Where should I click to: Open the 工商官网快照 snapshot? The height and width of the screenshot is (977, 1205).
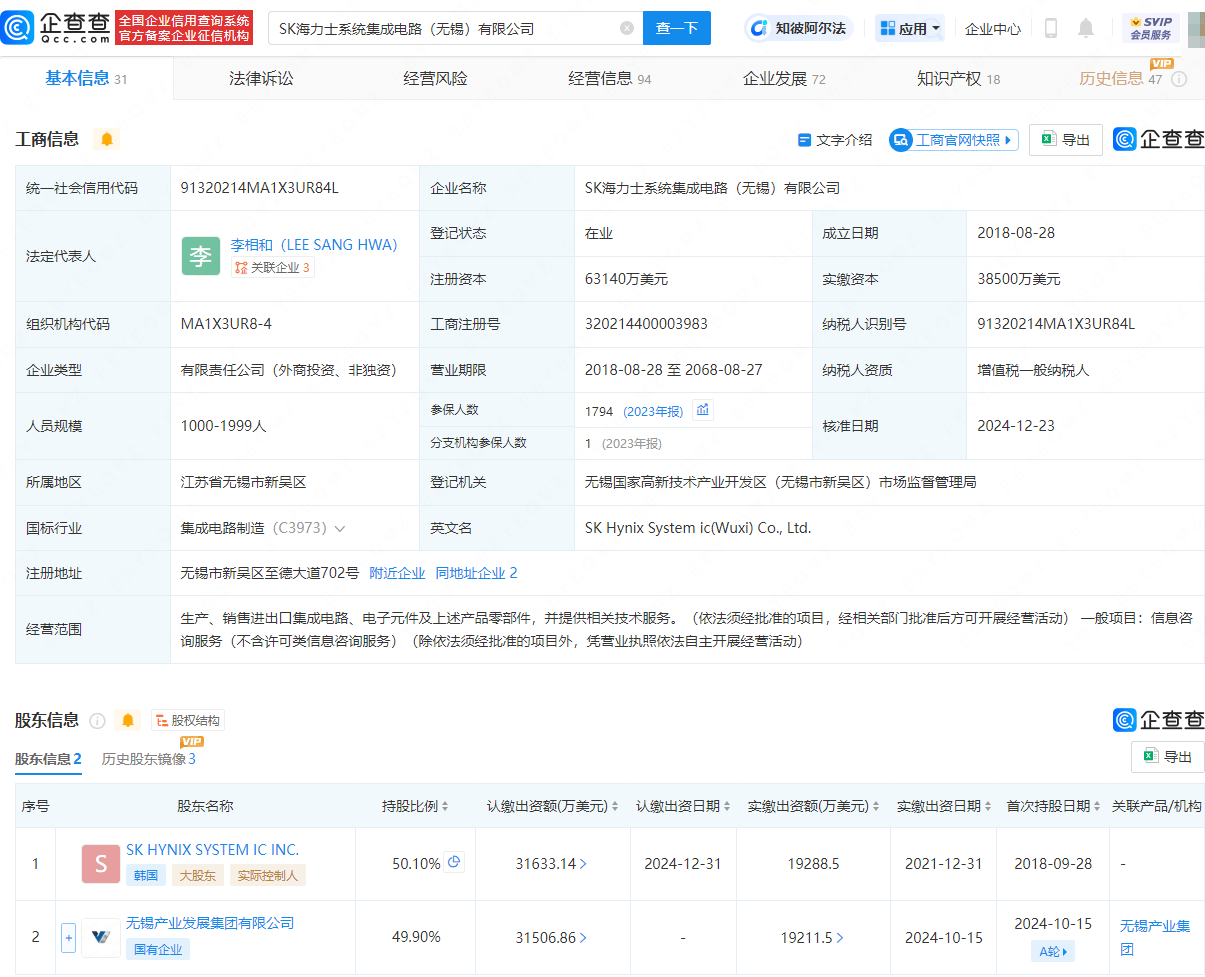coord(953,140)
